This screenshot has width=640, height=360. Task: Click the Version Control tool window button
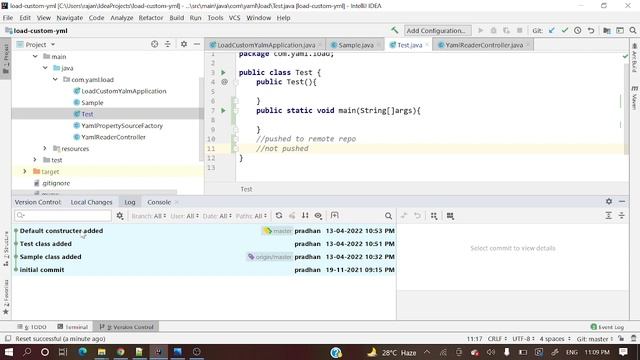[x=127, y=327]
